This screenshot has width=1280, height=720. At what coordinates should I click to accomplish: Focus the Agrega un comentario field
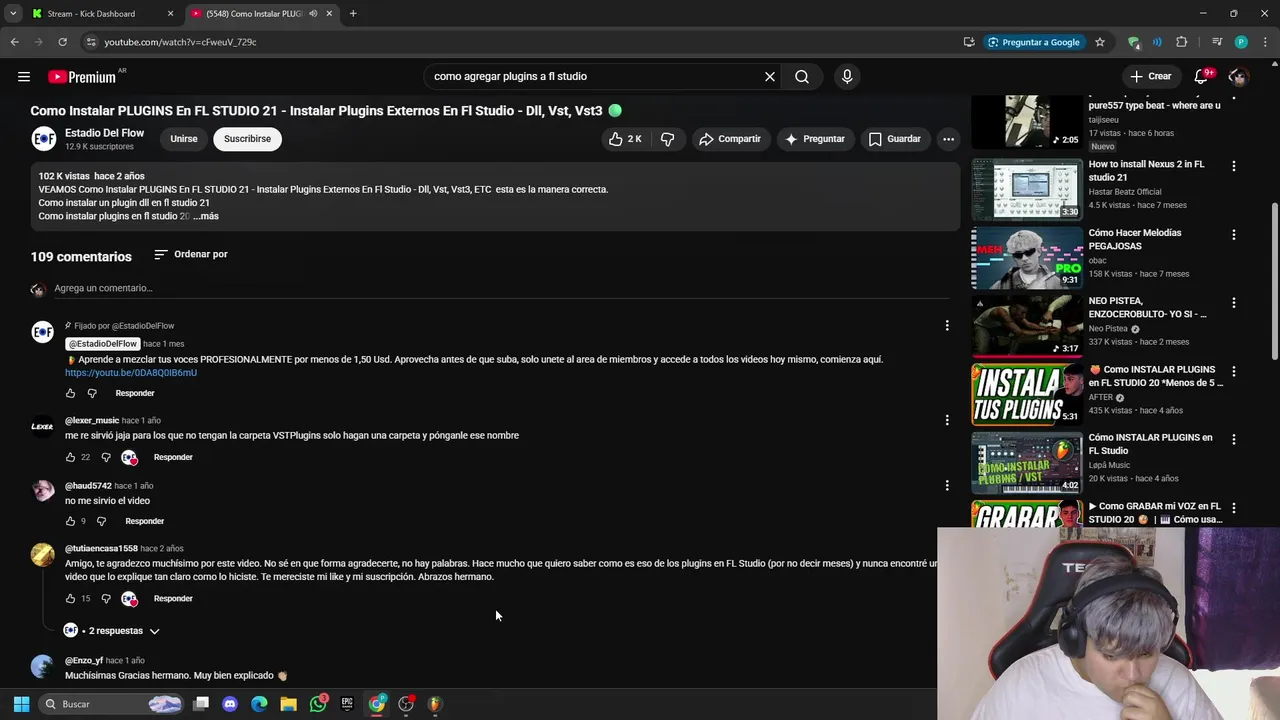(500, 288)
